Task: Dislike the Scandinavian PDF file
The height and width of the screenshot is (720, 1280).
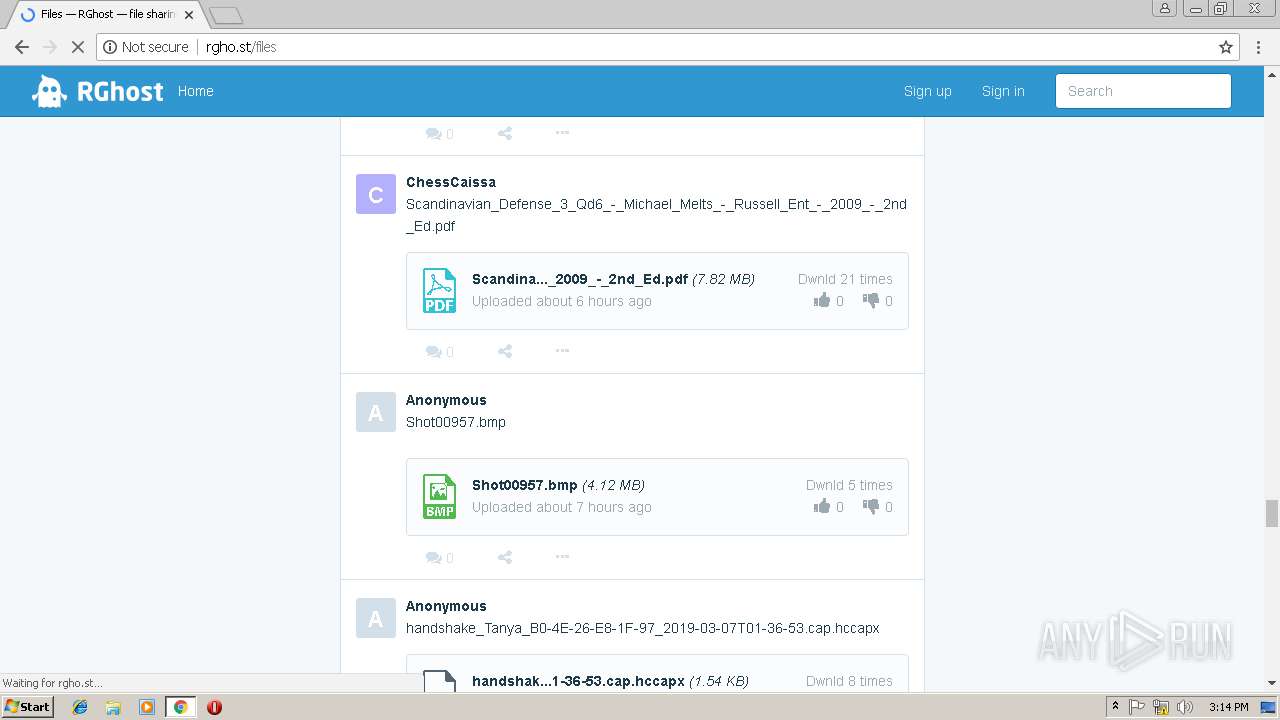Action: [871, 301]
